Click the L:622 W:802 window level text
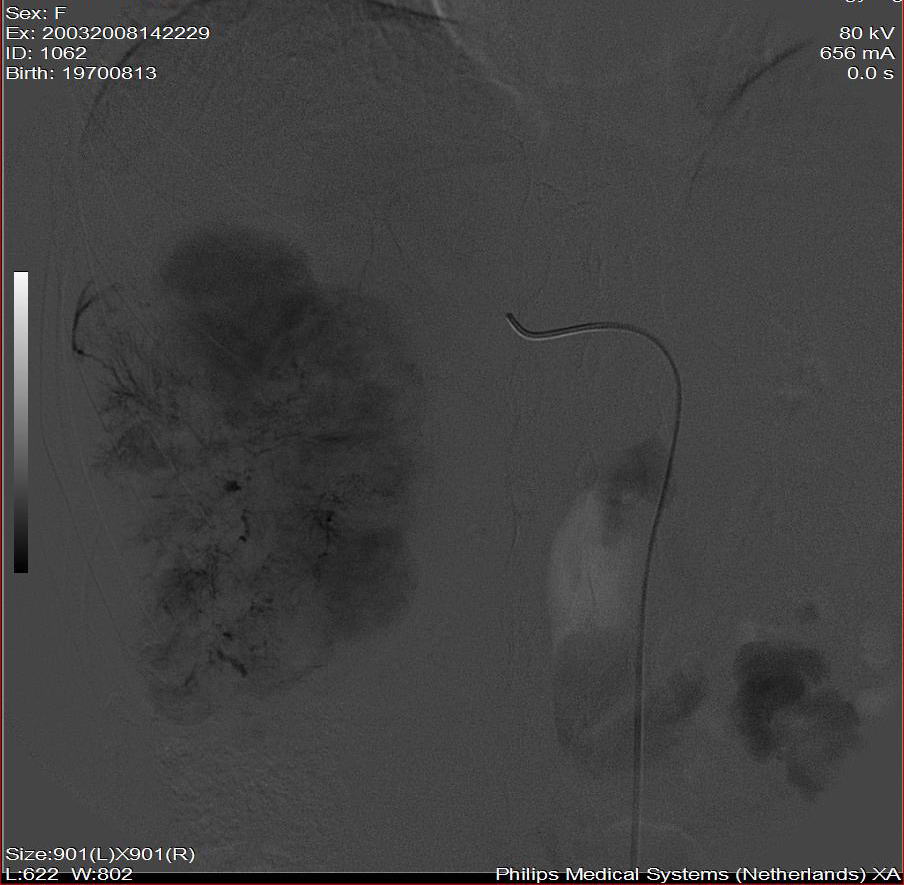904x885 pixels. pos(69,874)
